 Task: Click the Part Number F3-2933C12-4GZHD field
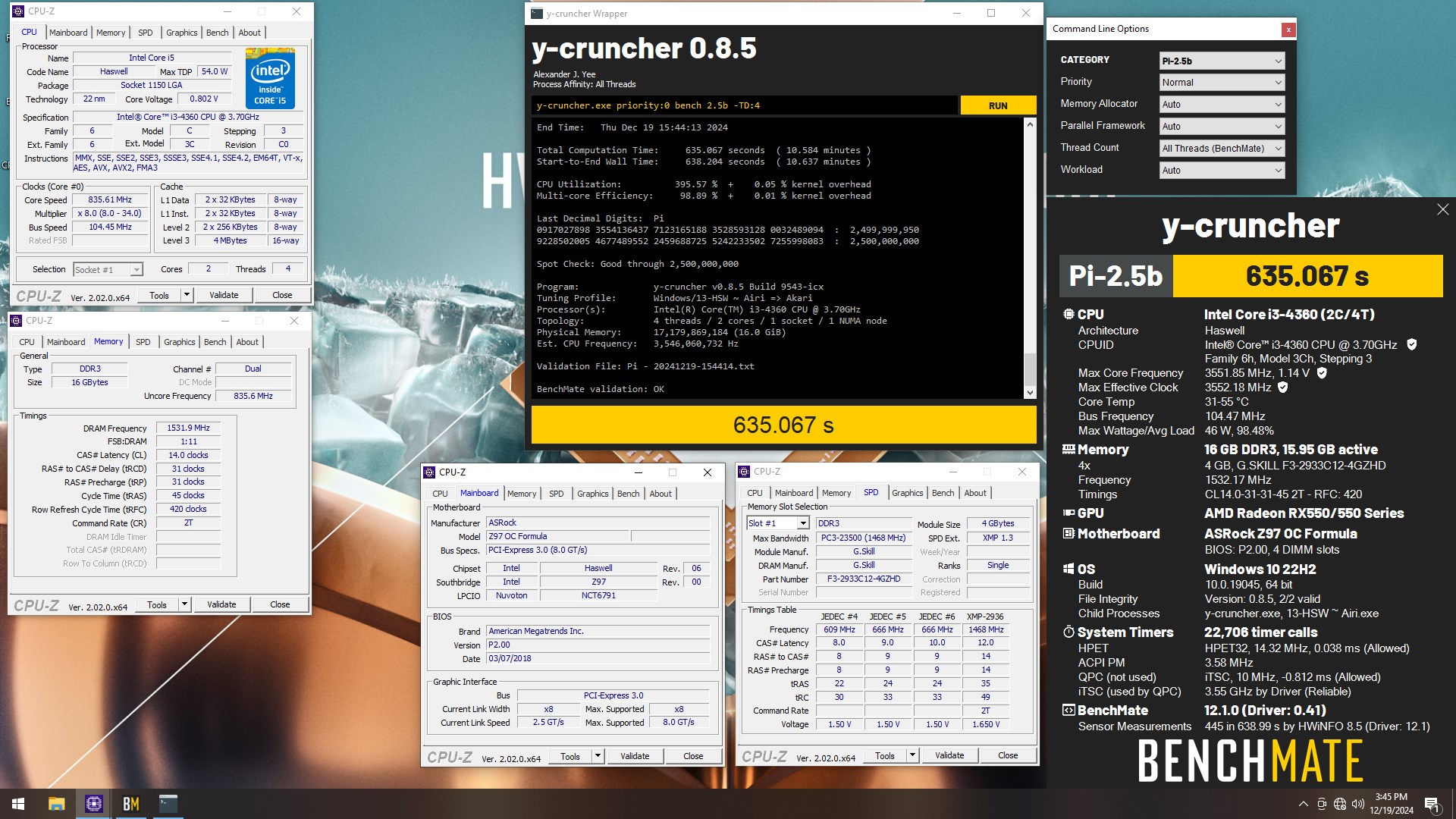[864, 579]
